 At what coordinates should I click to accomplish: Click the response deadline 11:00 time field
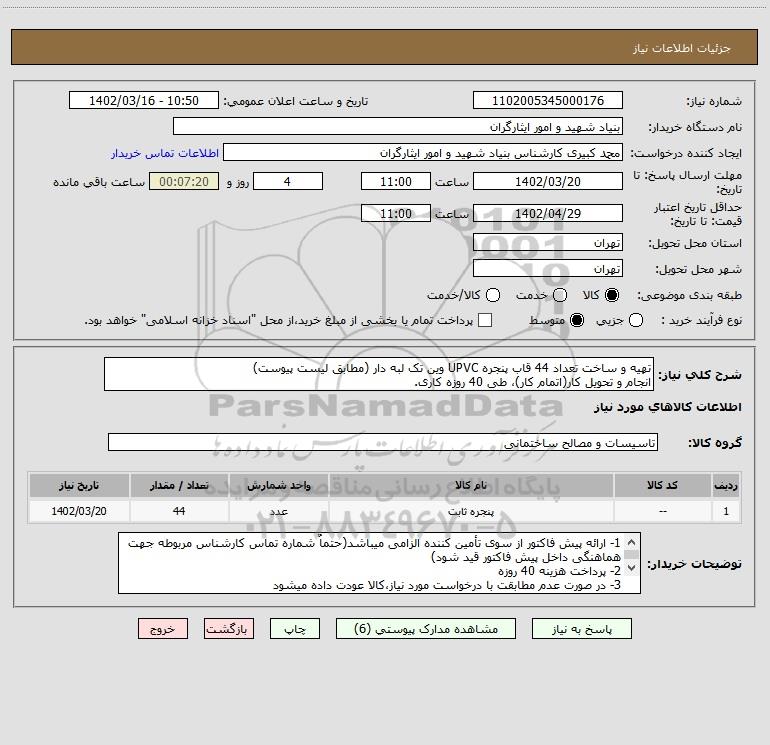396,181
